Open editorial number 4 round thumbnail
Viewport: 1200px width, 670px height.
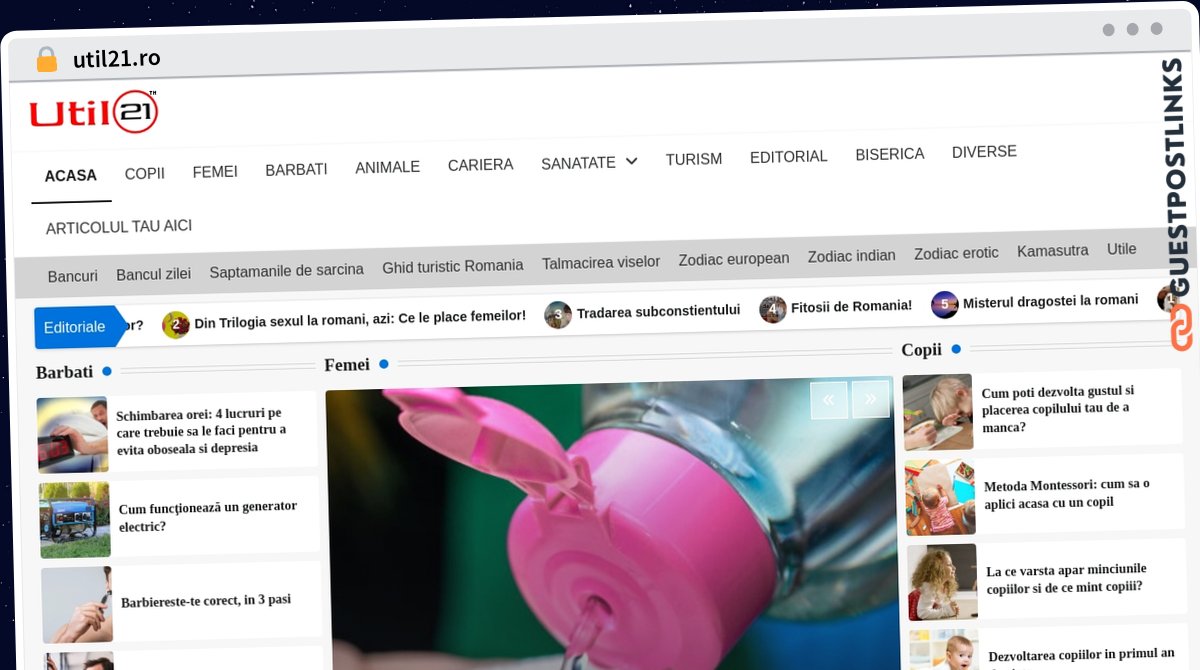772,309
